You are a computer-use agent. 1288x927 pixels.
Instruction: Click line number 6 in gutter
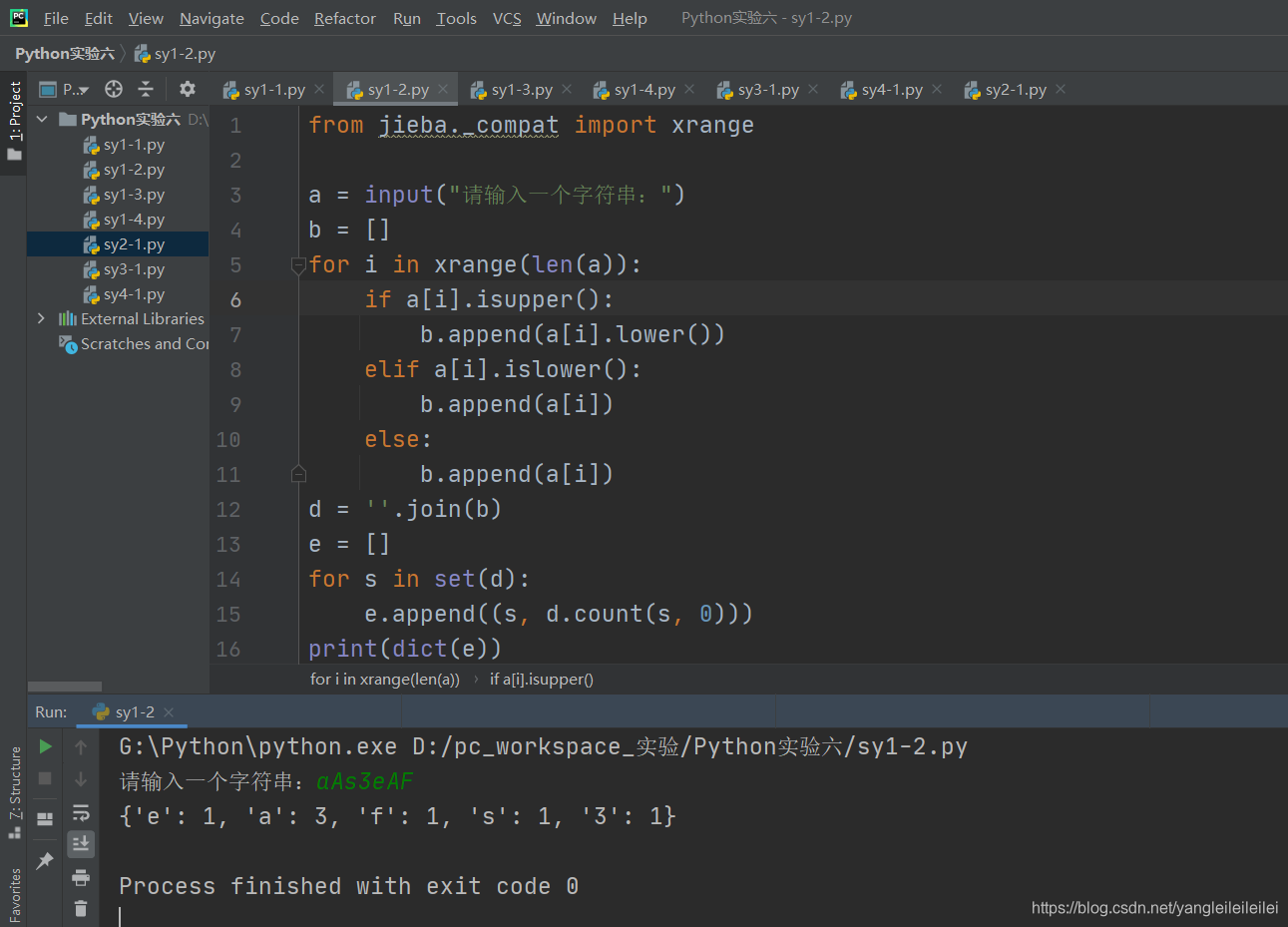click(235, 299)
